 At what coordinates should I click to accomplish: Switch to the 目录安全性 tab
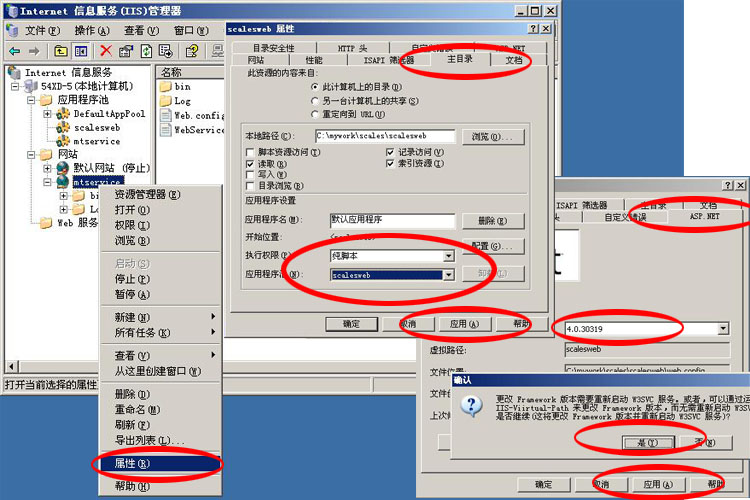(274, 48)
